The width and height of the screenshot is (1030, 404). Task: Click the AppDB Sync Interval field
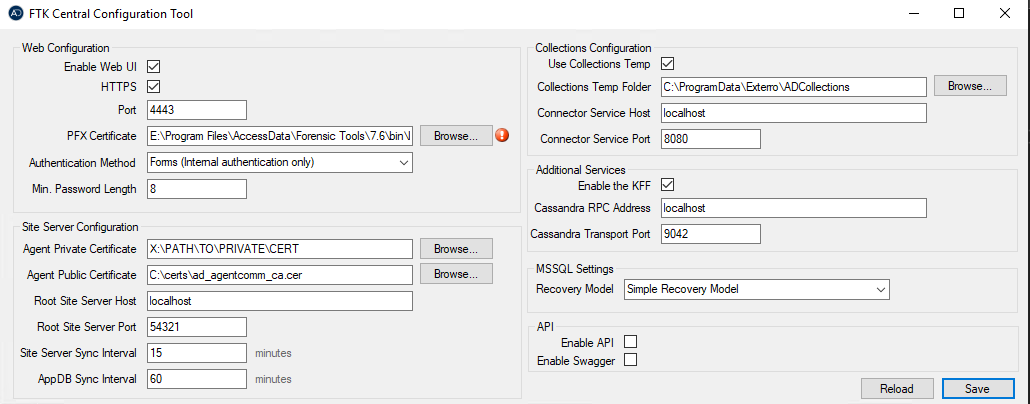[x=197, y=379]
